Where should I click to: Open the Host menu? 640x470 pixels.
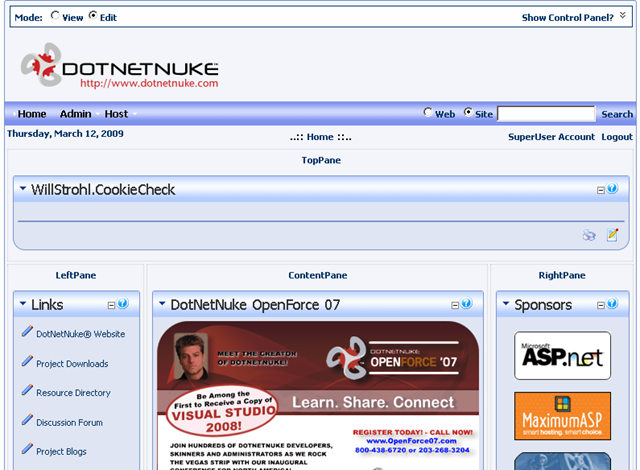tap(116, 114)
